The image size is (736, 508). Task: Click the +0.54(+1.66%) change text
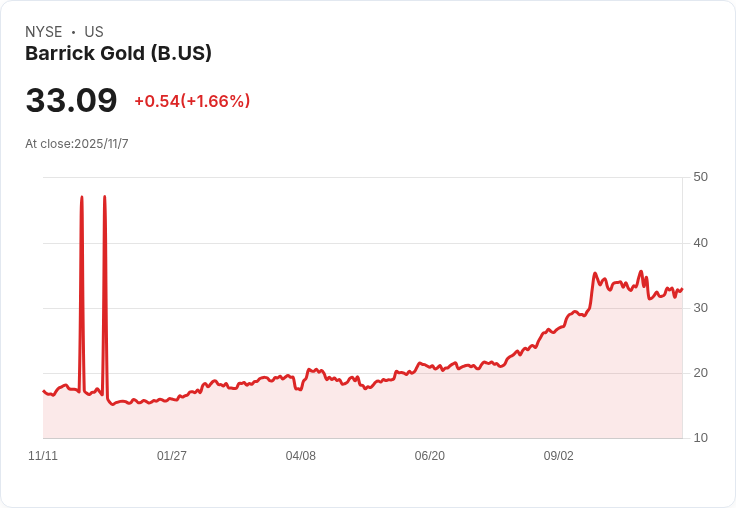[x=192, y=101]
